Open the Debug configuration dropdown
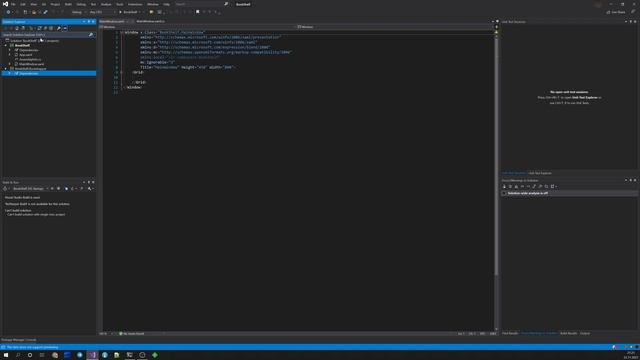 [79, 12]
